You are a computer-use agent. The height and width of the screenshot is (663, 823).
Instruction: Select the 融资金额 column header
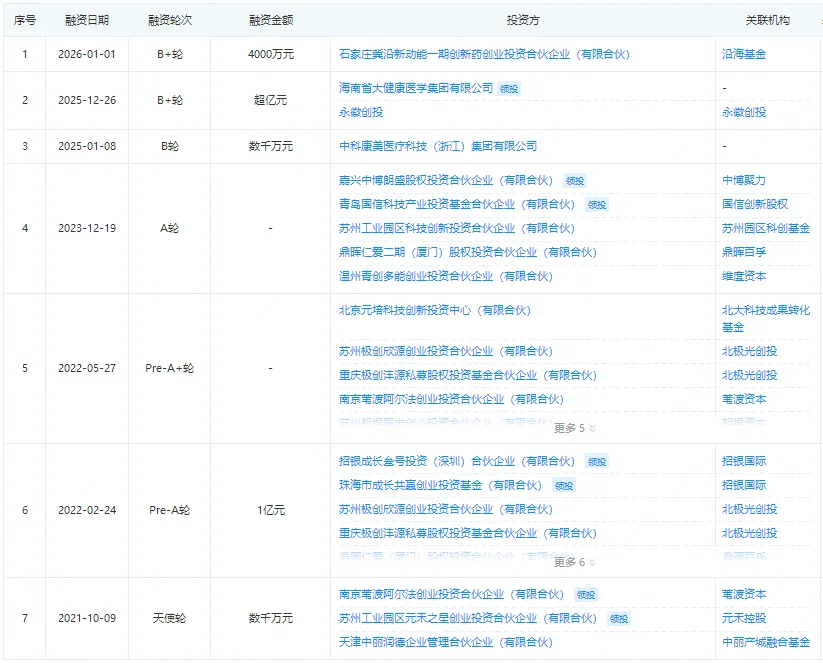point(271,20)
